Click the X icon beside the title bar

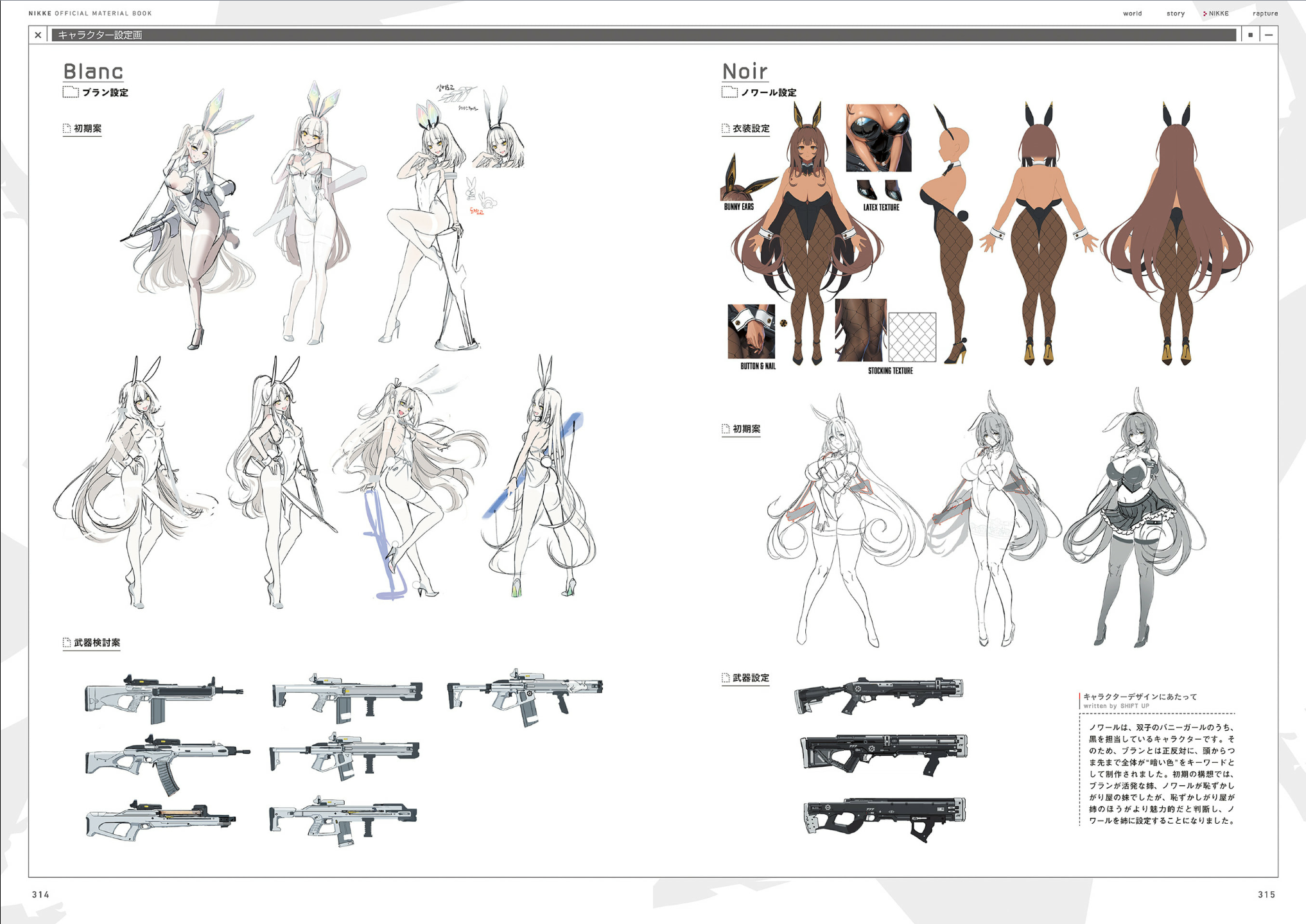tap(38, 35)
